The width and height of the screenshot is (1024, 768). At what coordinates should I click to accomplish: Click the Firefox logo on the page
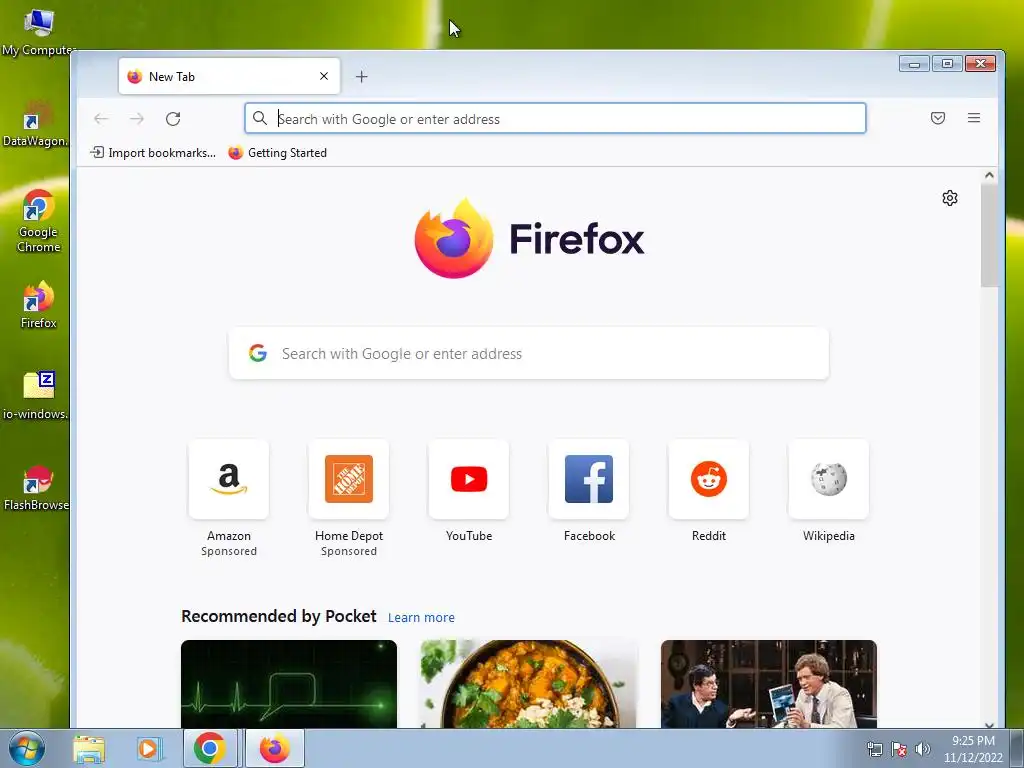tap(529, 238)
